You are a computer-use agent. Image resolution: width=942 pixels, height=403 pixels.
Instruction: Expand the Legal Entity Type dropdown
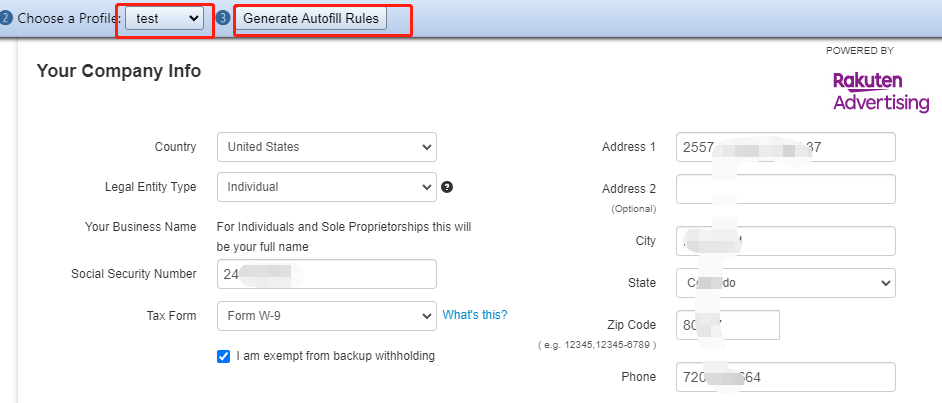[327, 187]
